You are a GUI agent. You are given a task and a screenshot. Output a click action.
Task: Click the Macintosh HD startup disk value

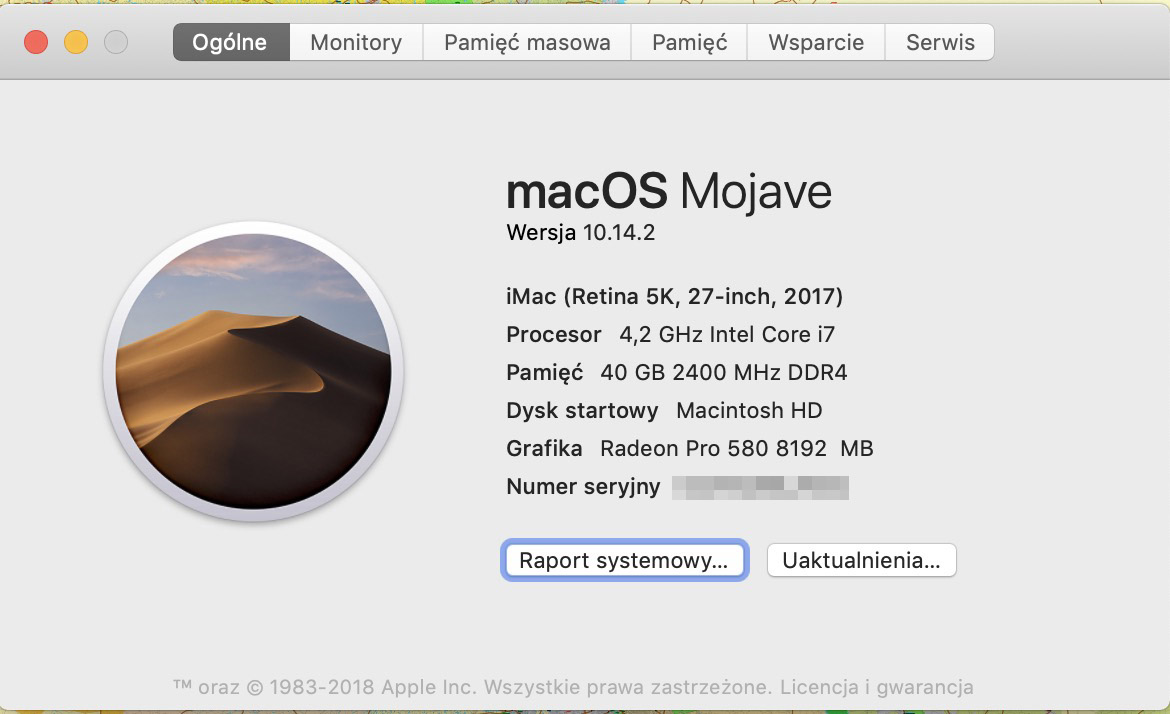pyautogui.click(x=749, y=410)
